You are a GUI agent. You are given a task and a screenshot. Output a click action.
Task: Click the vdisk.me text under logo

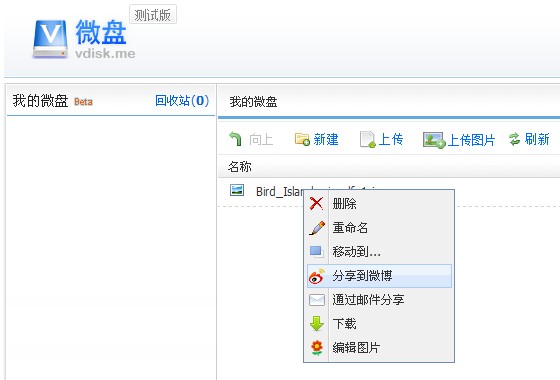point(105,54)
